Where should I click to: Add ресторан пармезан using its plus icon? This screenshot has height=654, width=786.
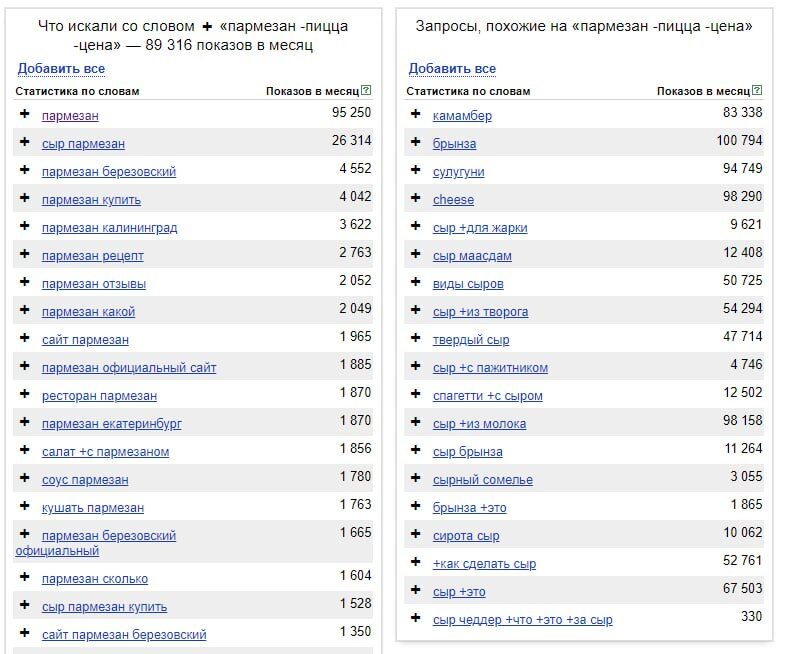[x=25, y=394]
